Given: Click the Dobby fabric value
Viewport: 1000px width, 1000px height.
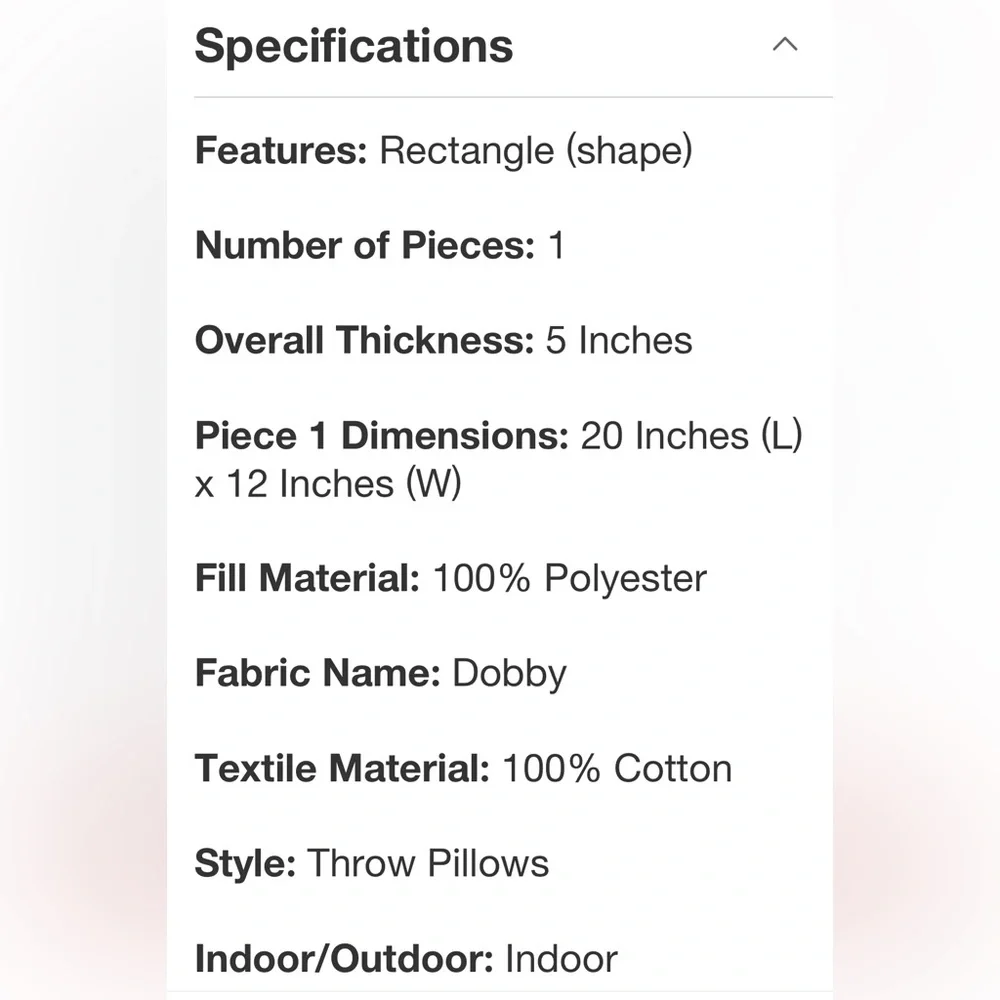Looking at the screenshot, I should (x=509, y=674).
